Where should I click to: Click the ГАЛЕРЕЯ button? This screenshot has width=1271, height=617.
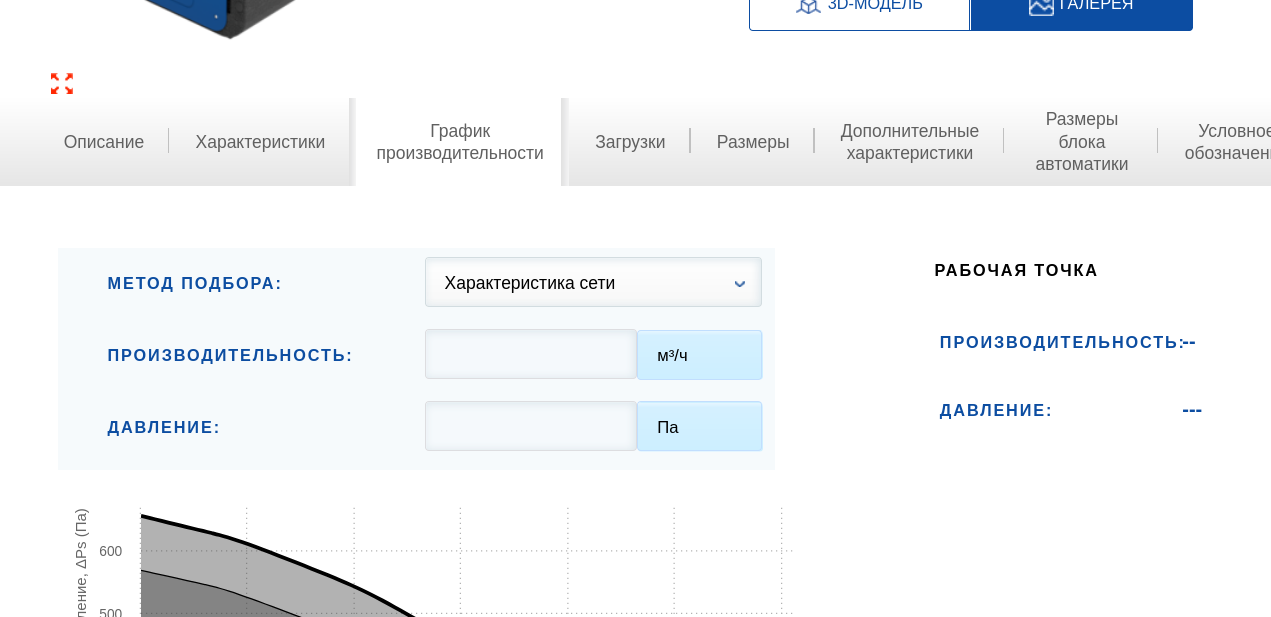coord(1082,10)
